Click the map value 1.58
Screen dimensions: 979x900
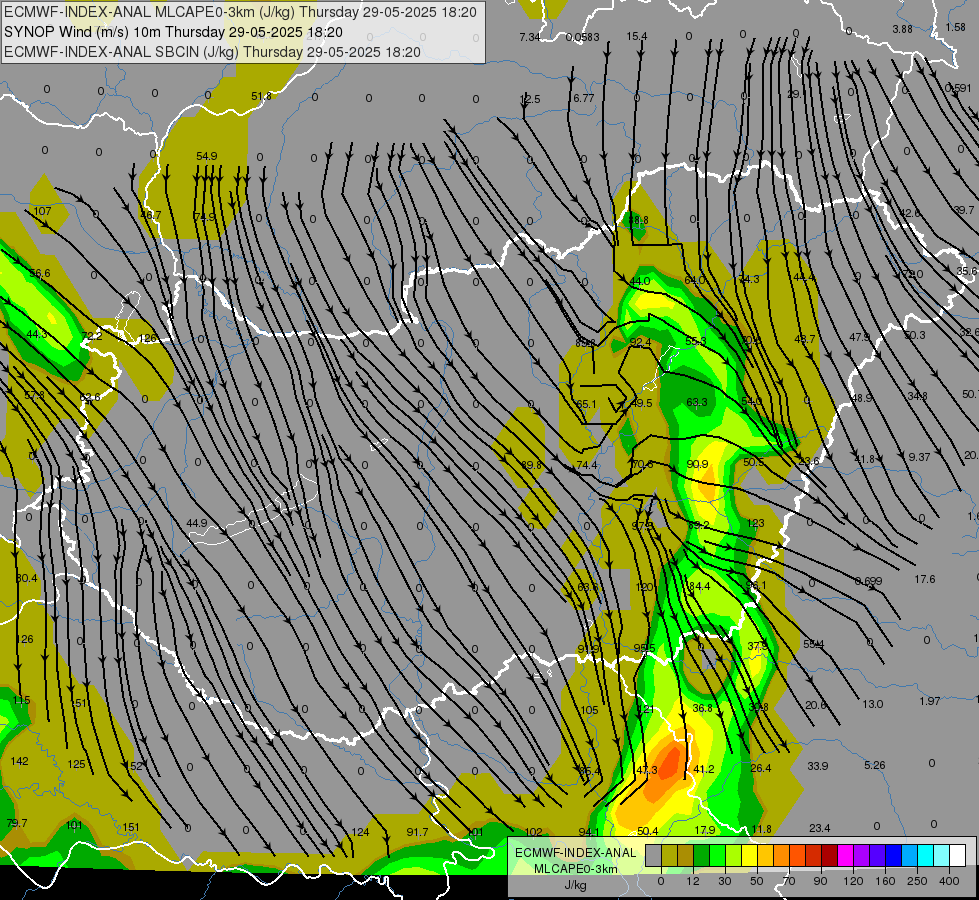(955, 27)
